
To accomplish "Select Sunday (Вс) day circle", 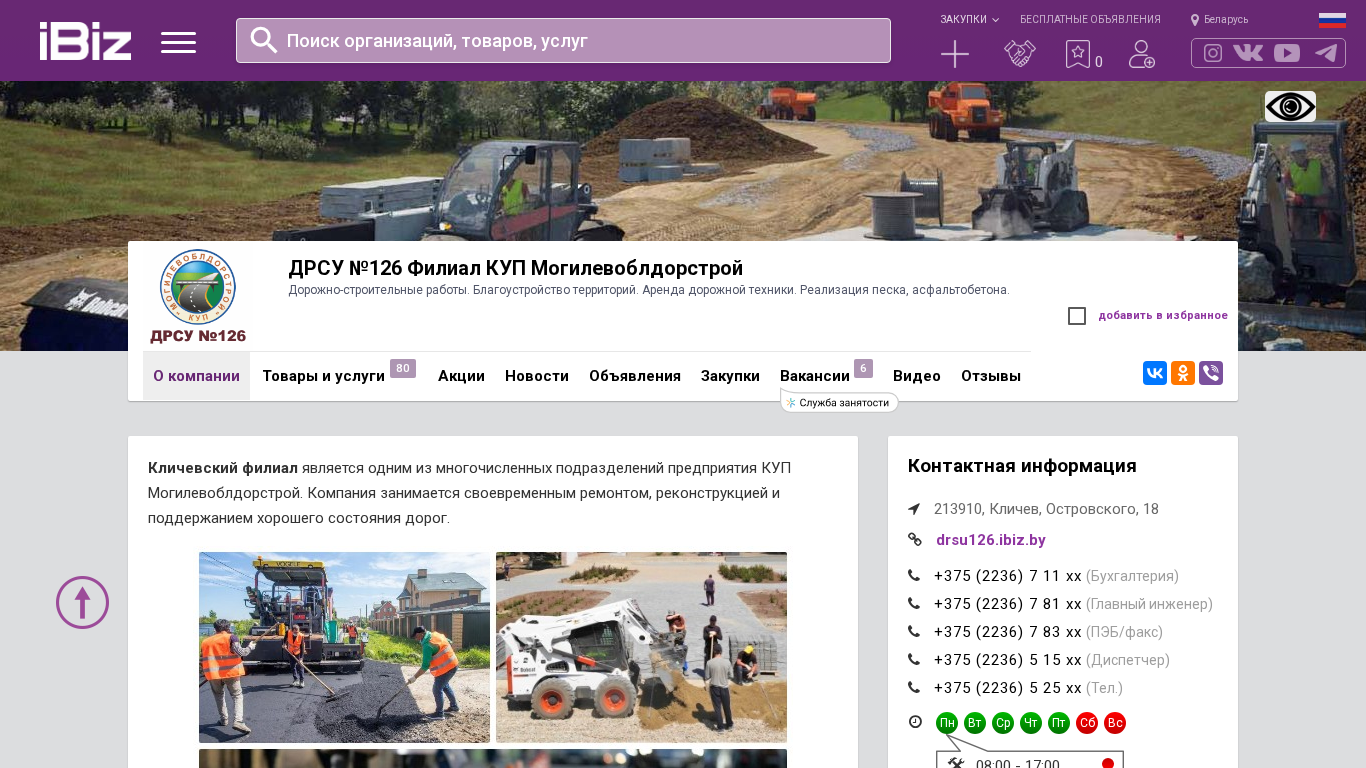I will pyautogui.click(x=1115, y=723).
